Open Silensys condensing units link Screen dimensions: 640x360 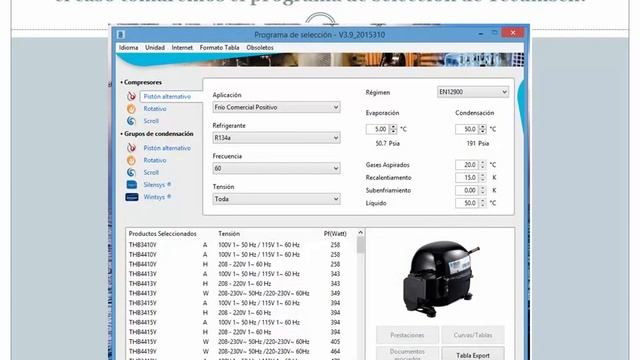(x=157, y=185)
